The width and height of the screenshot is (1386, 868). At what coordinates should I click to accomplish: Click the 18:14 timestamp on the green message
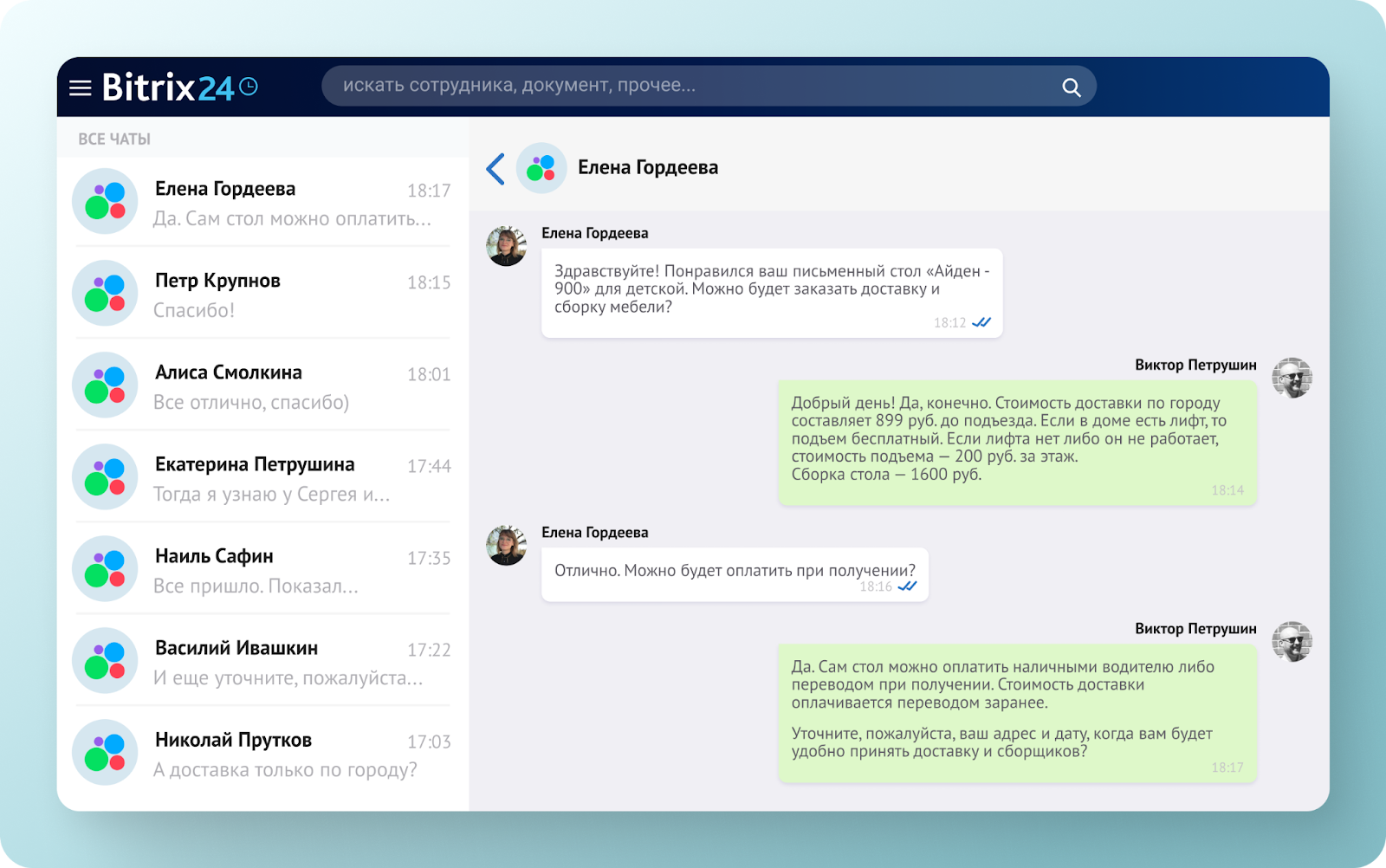coord(1227,490)
